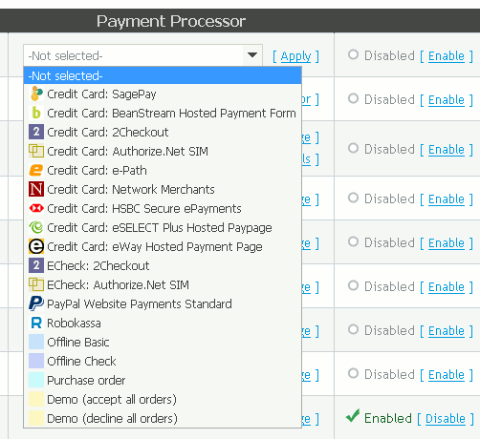Image resolution: width=480 pixels, height=439 pixels.
Task: Select the Offline Check color swatch
Action: [x=36, y=361]
